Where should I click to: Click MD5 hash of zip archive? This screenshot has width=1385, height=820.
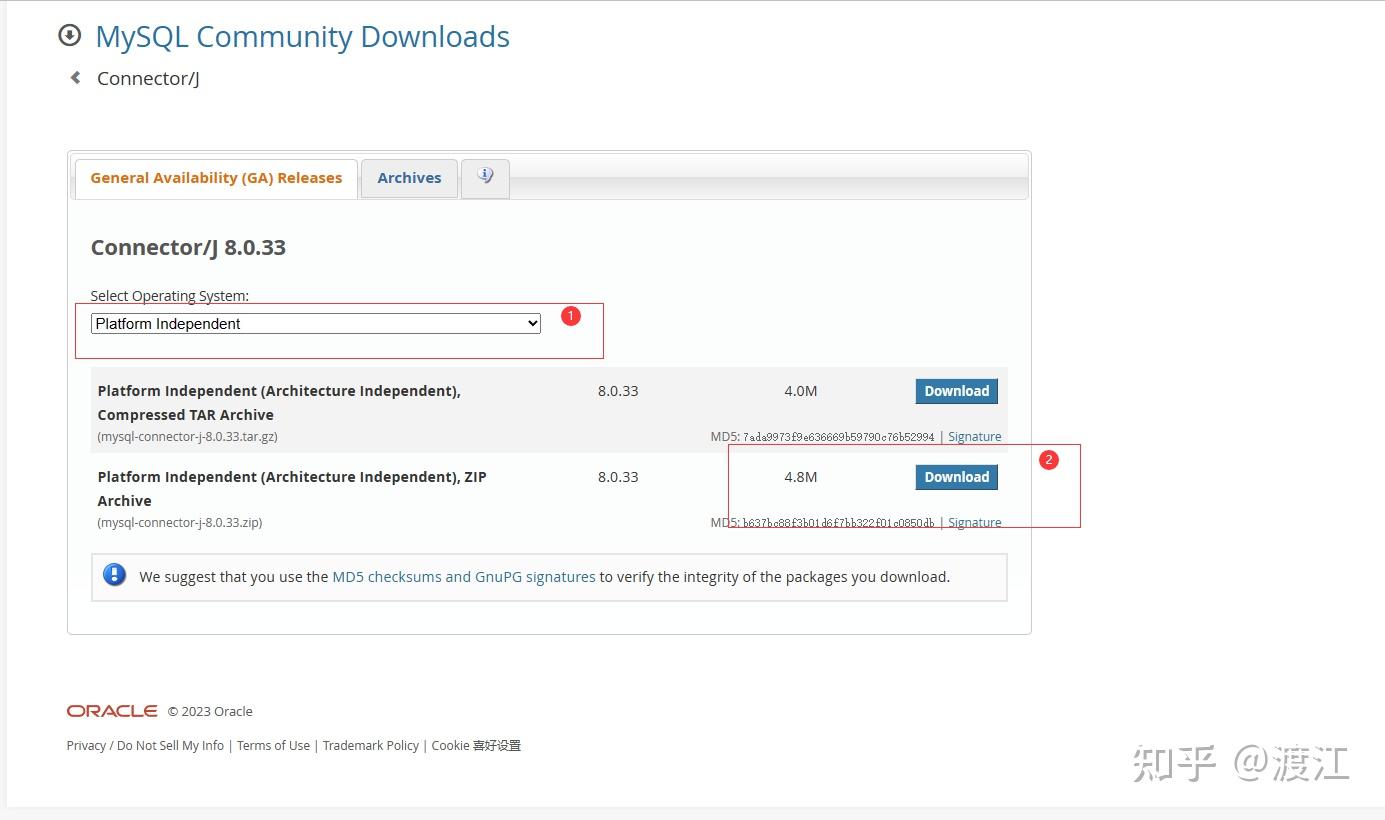[x=838, y=523]
